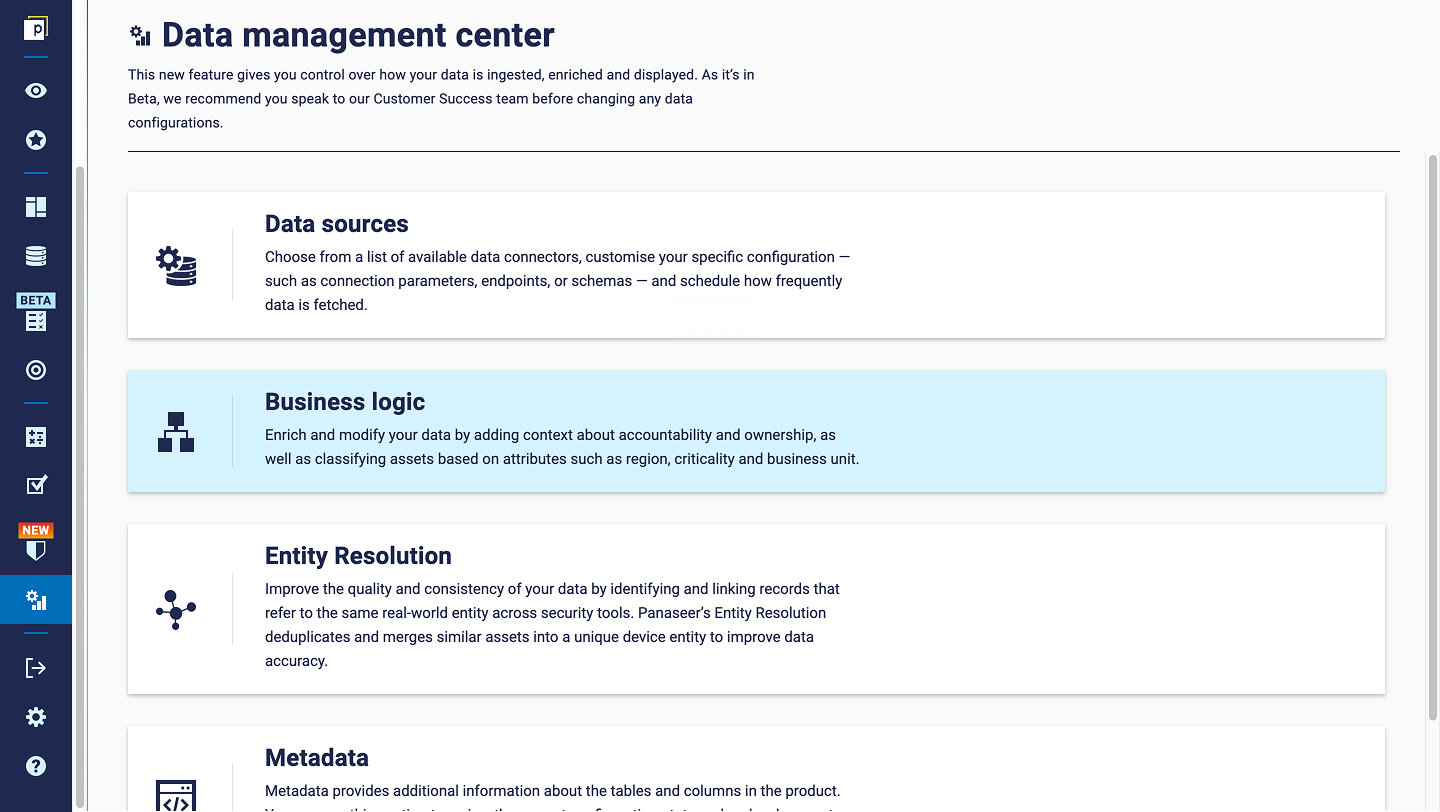This screenshot has width=1440, height=812.
Task: Open the Entity Resolution card
Action: (x=756, y=609)
